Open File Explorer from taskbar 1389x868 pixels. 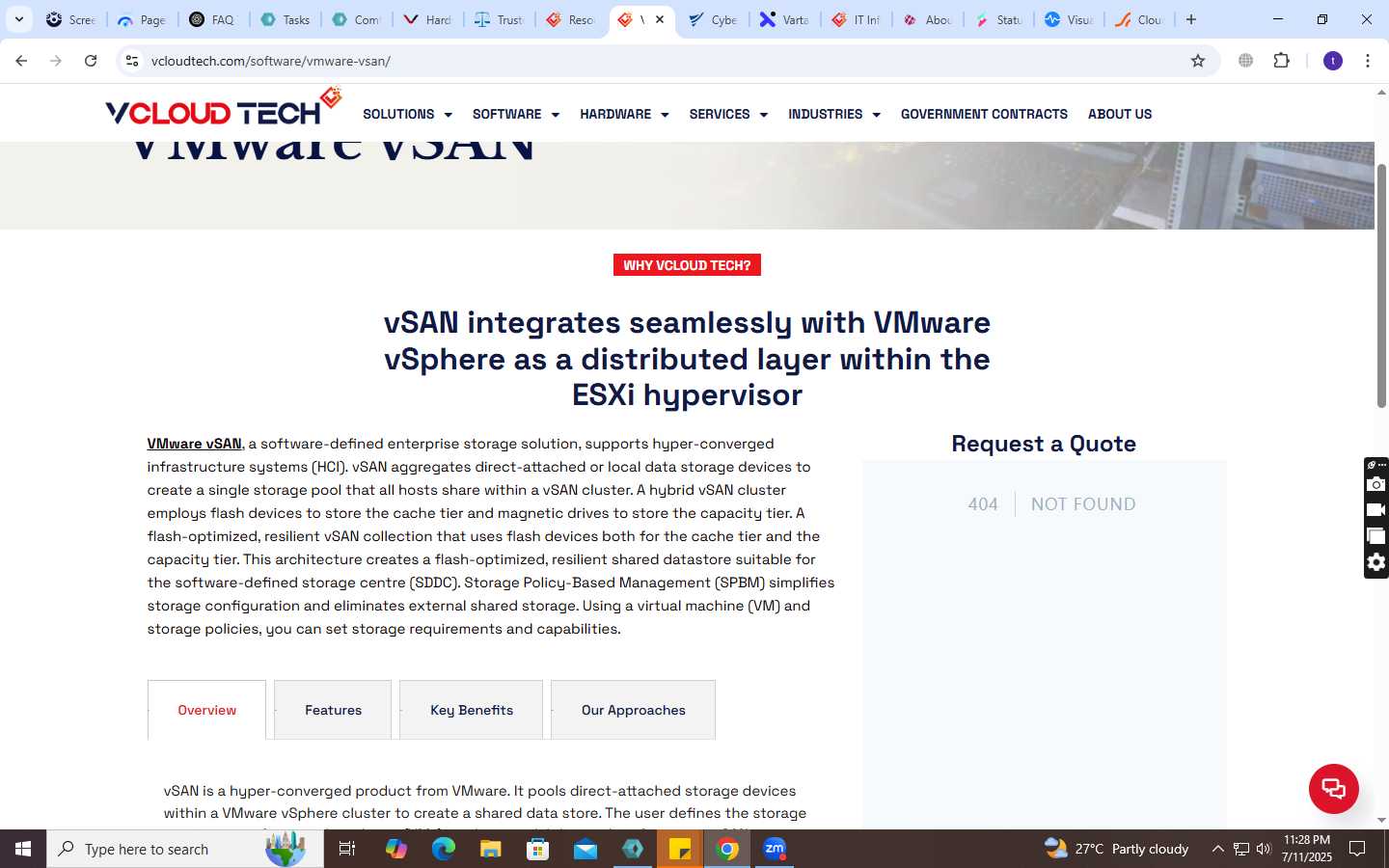pyautogui.click(x=490, y=849)
